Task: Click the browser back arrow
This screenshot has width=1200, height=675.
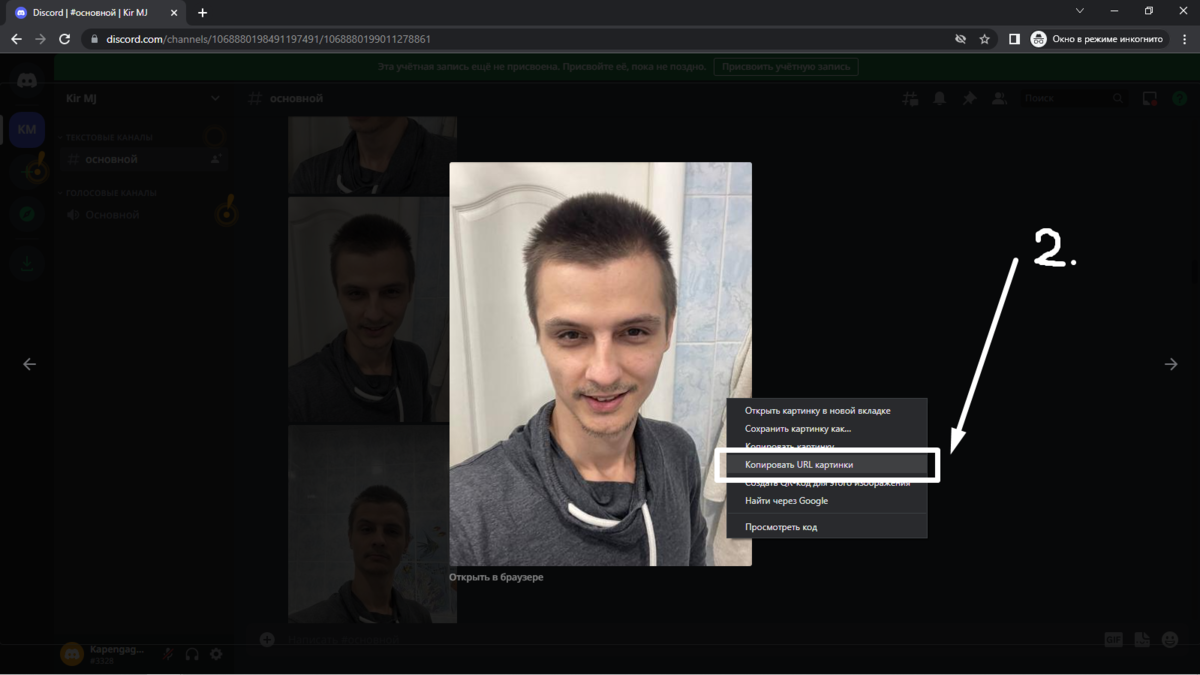Action: pos(16,39)
